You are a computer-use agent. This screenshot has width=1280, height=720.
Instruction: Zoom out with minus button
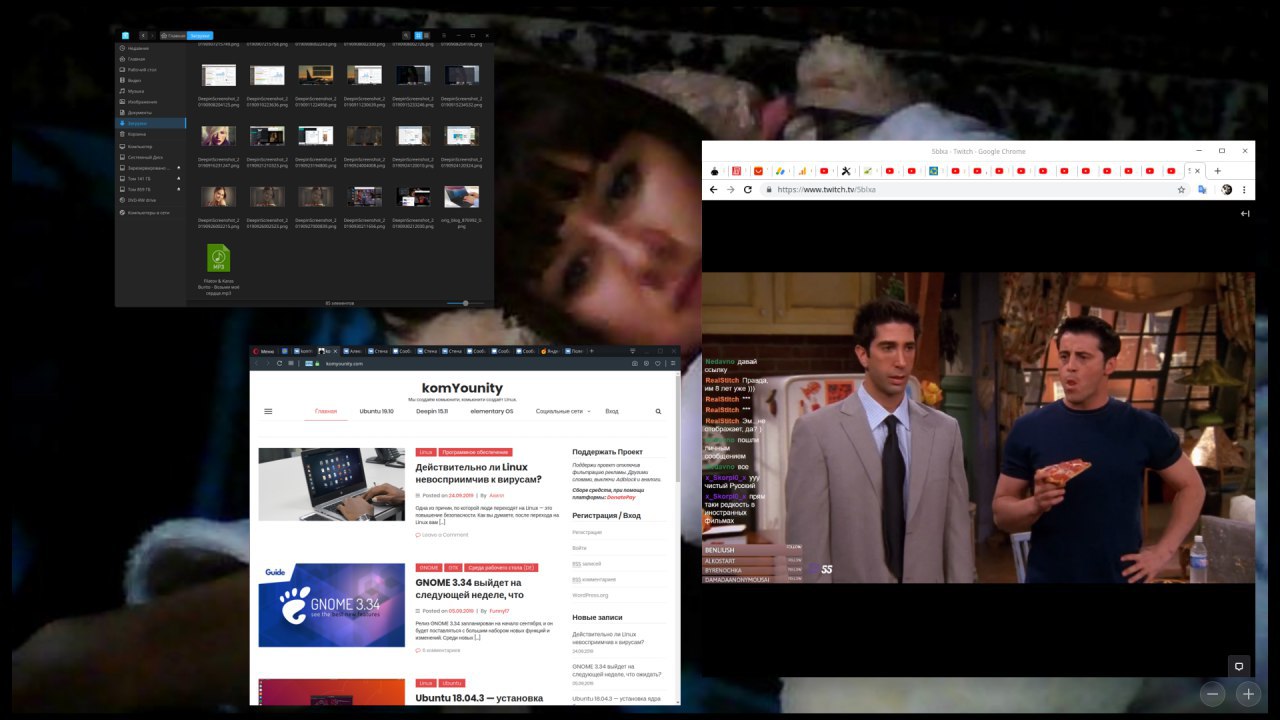1212,694
